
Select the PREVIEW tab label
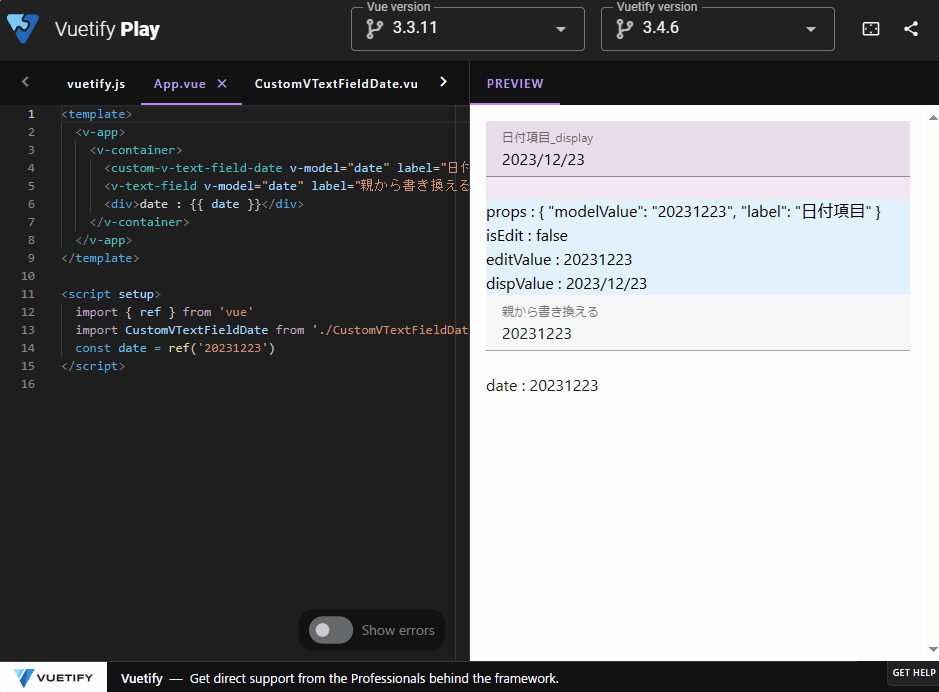(x=514, y=83)
